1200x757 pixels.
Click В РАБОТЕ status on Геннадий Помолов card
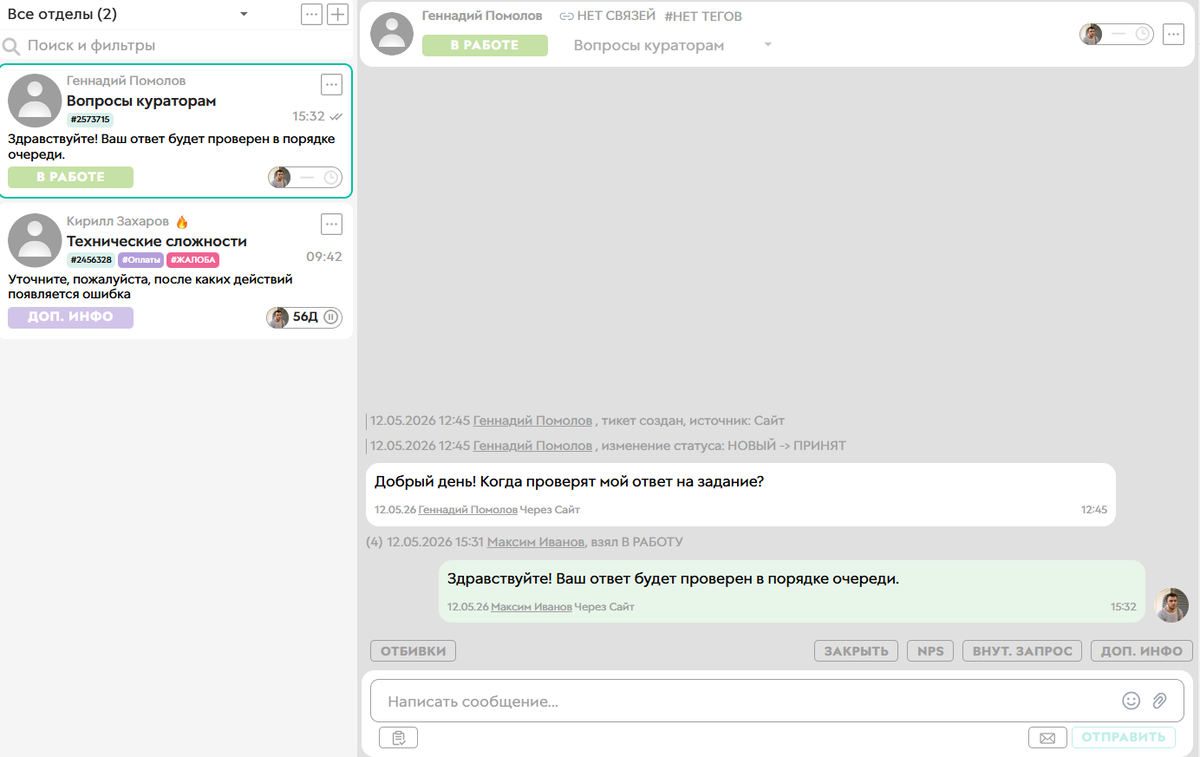pos(70,177)
